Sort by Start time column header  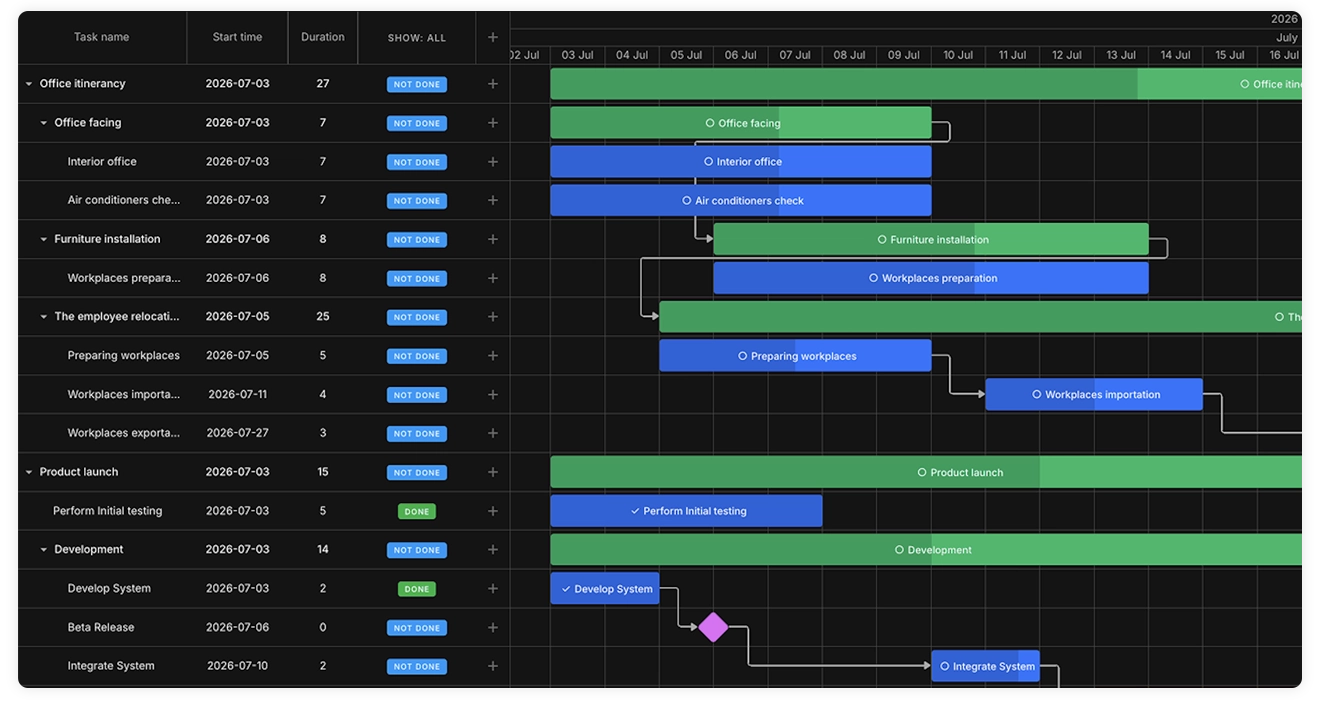[238, 37]
